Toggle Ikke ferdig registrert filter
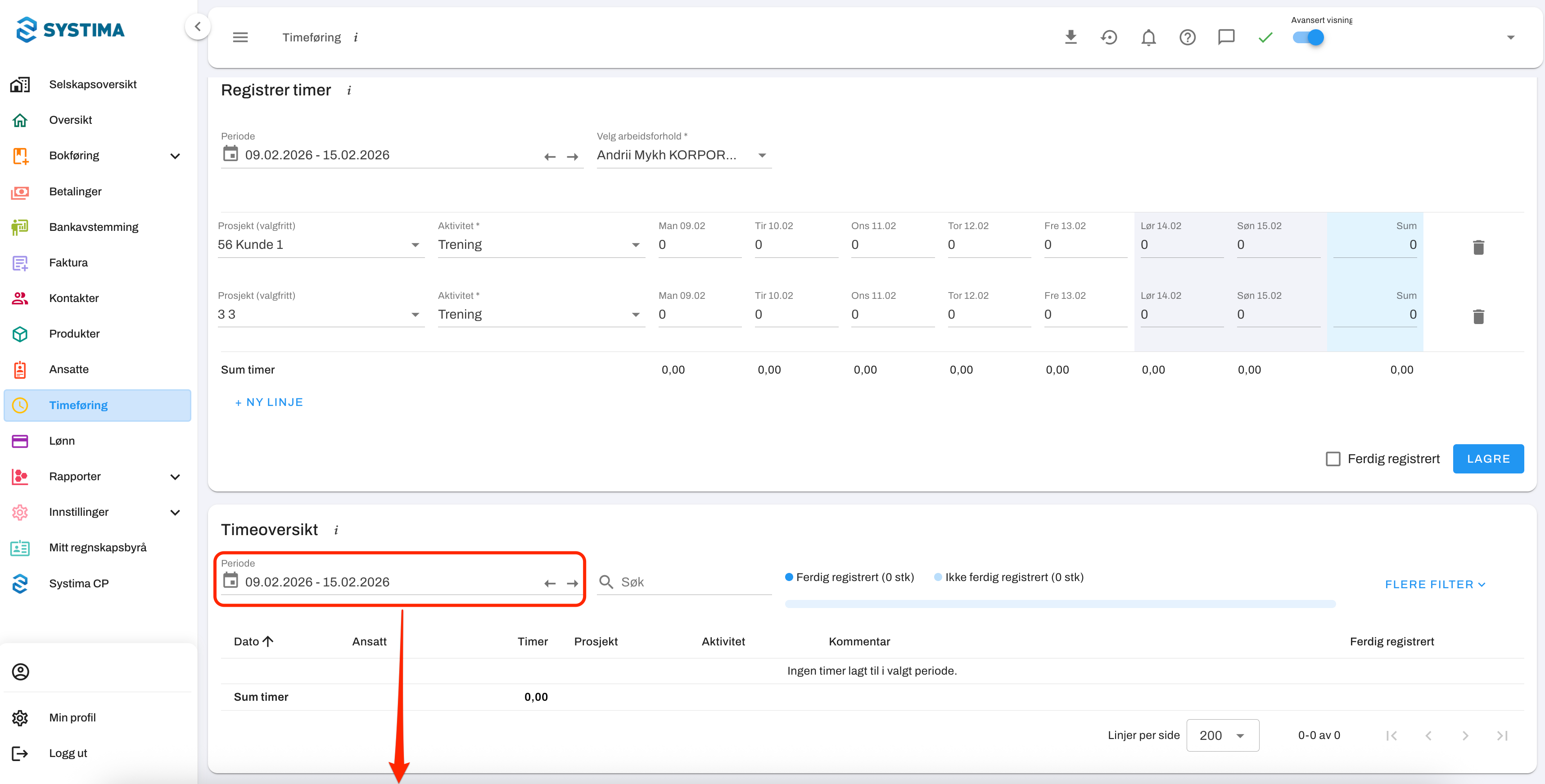The image size is (1545, 784). coord(1009,577)
